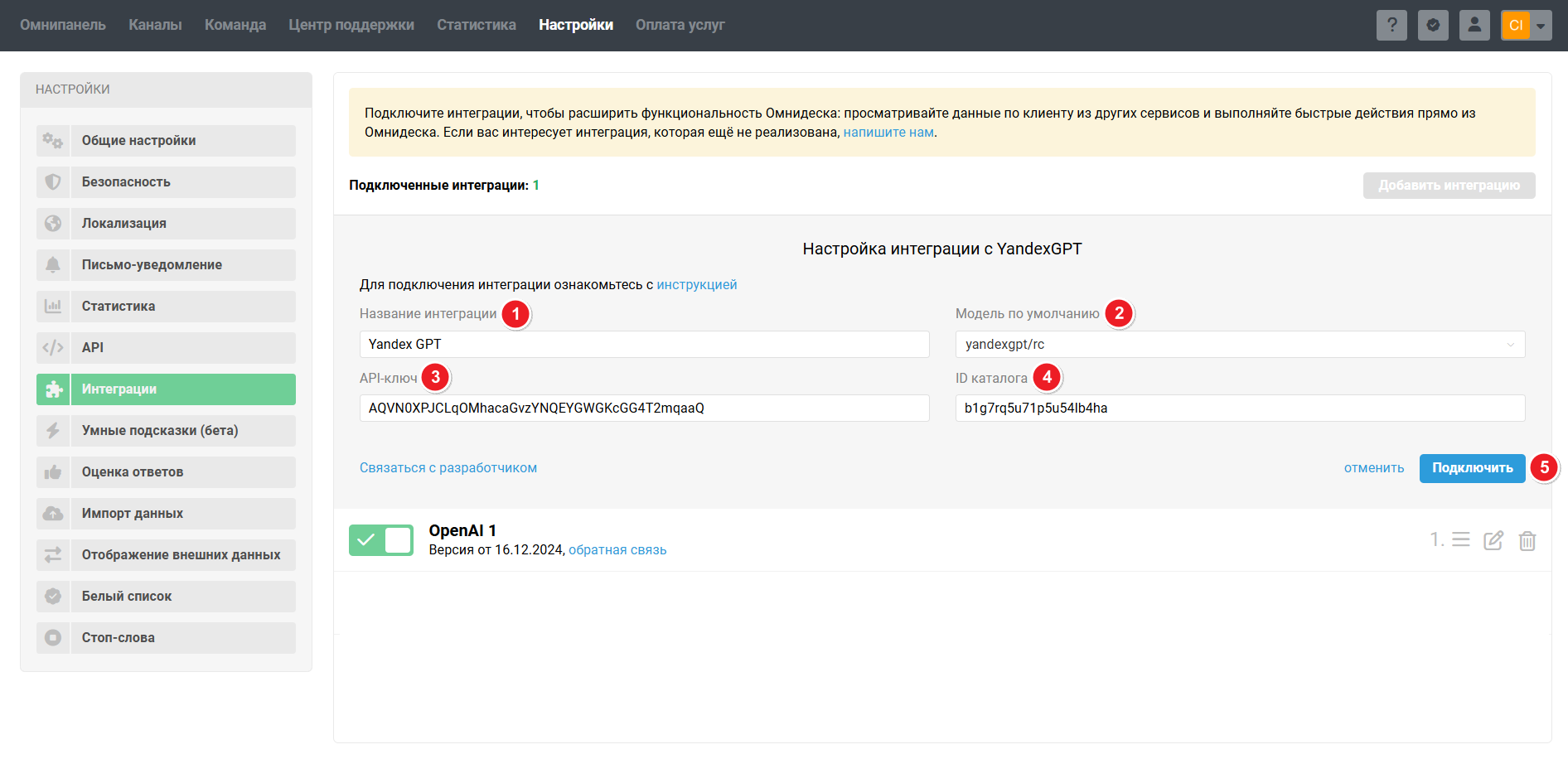Click the lightning icon beside Умные подсказки
Image resolution: width=1568 pixels, height=759 pixels.
coord(53,431)
